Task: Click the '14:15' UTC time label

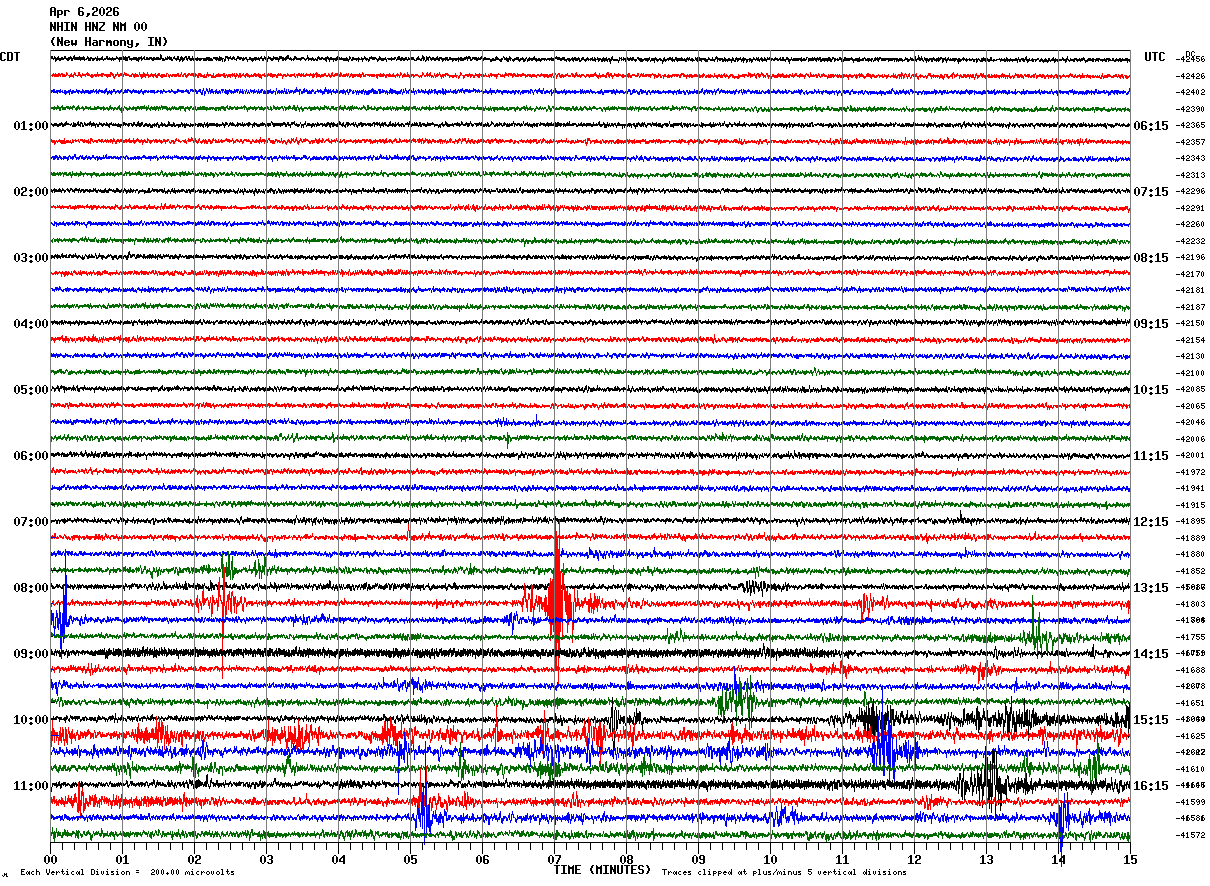Action: click(1151, 654)
